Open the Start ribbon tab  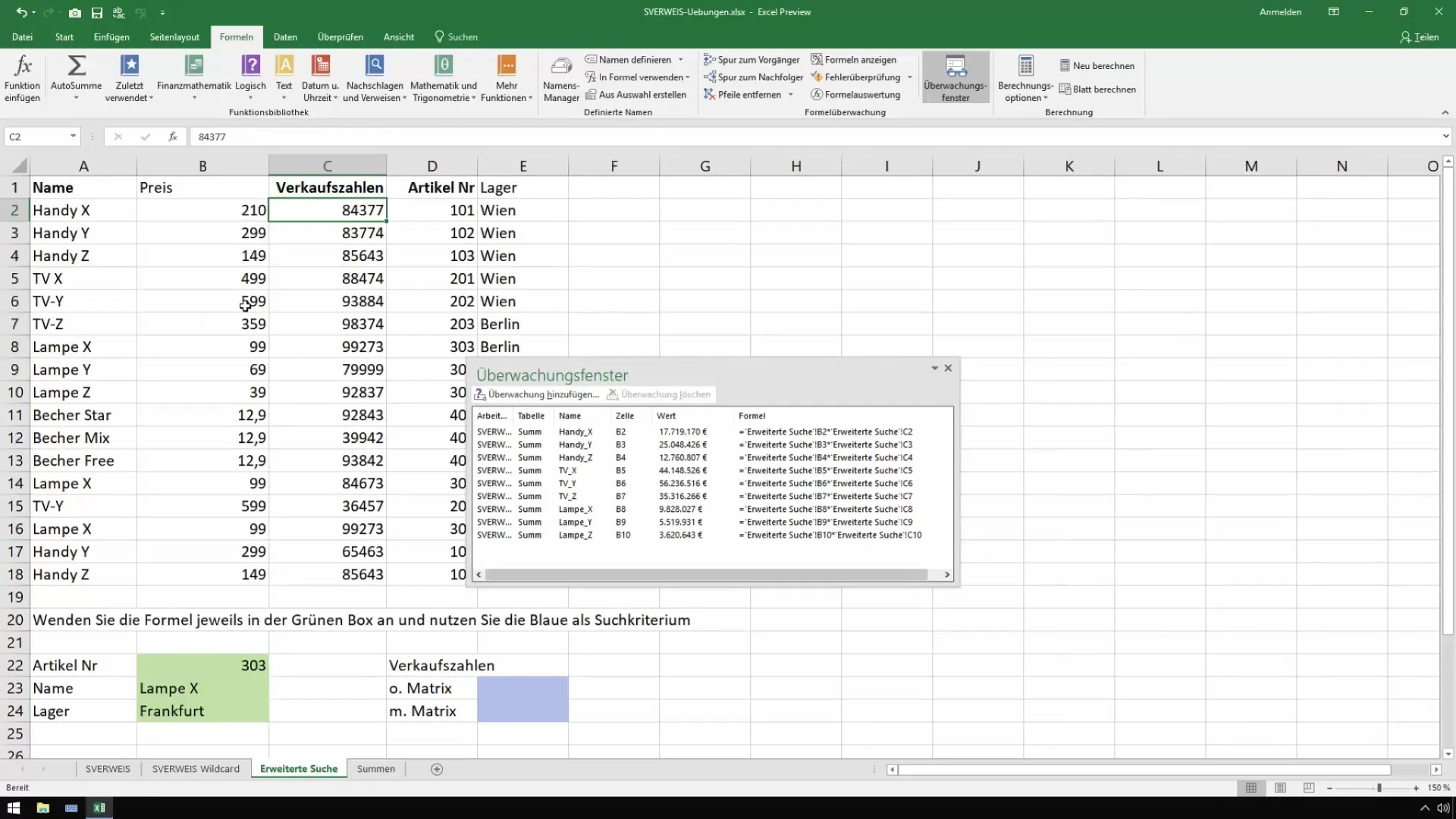pos(64,37)
